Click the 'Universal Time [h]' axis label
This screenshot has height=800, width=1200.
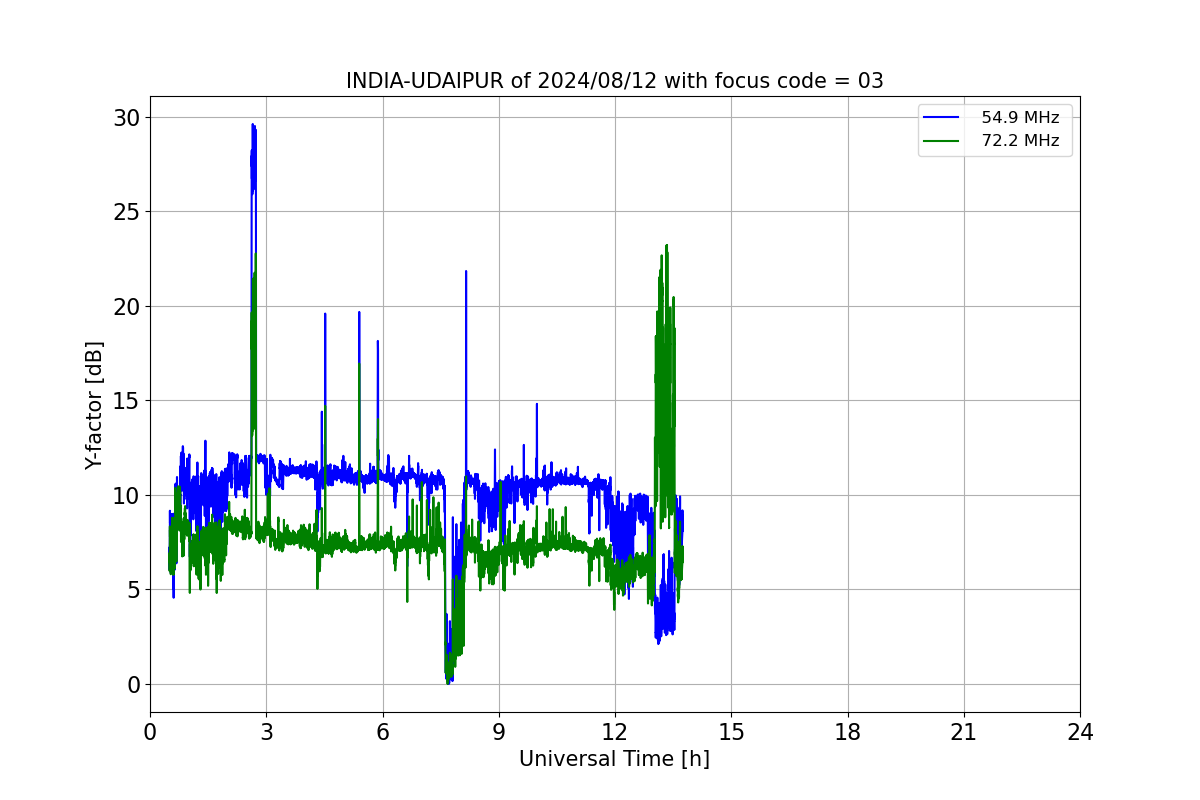pos(614,759)
